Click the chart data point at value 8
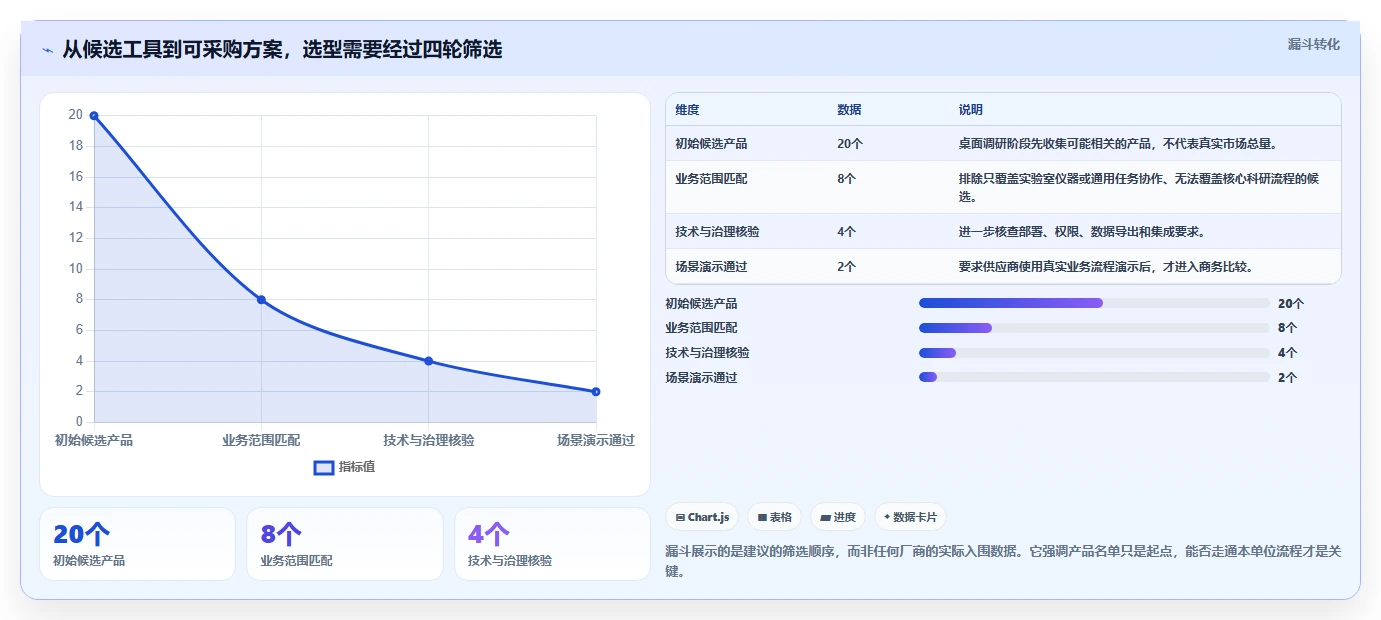Screen dimensions: 1381x620 point(261,300)
